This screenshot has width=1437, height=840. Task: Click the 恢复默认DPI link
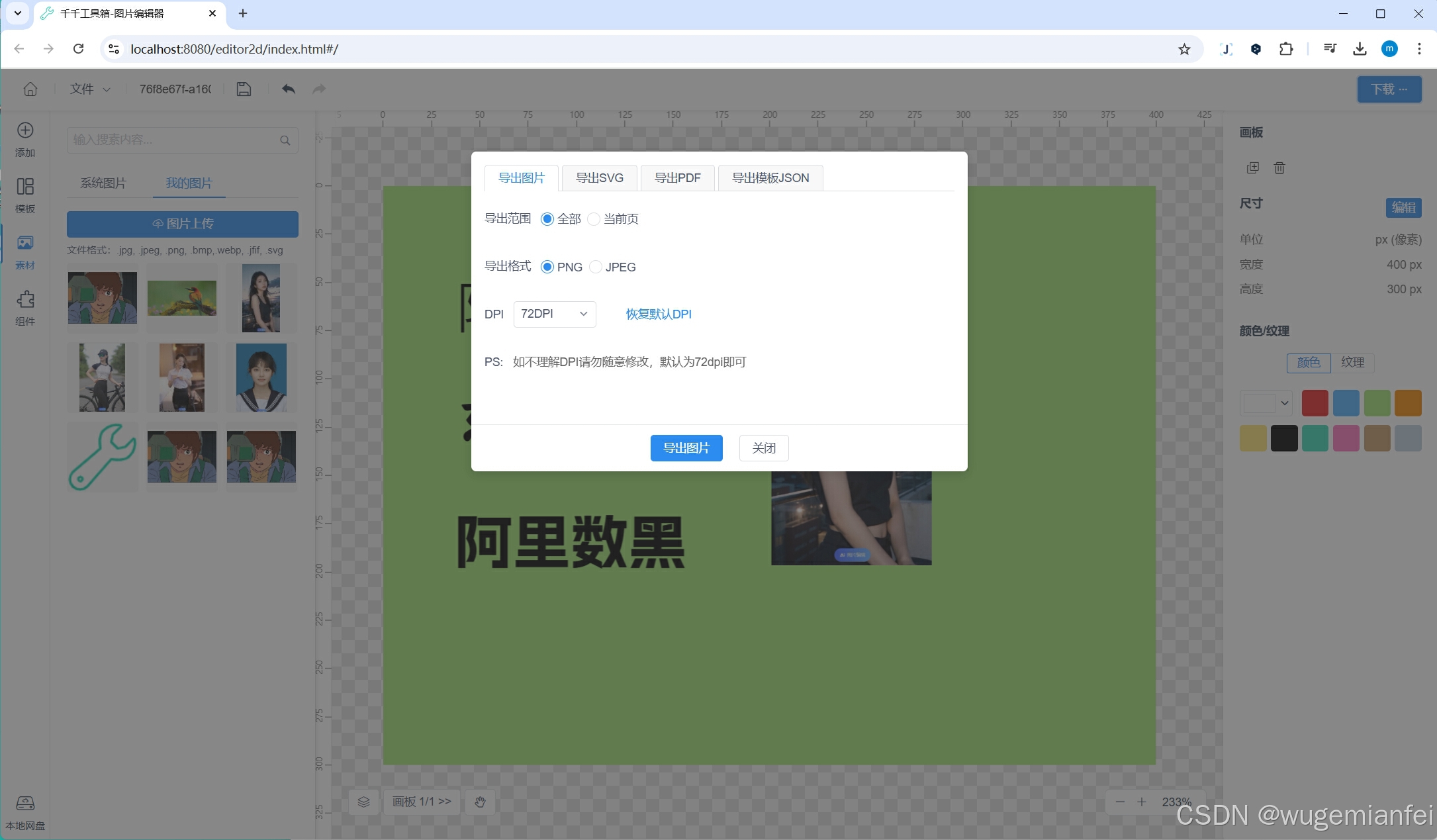point(659,314)
